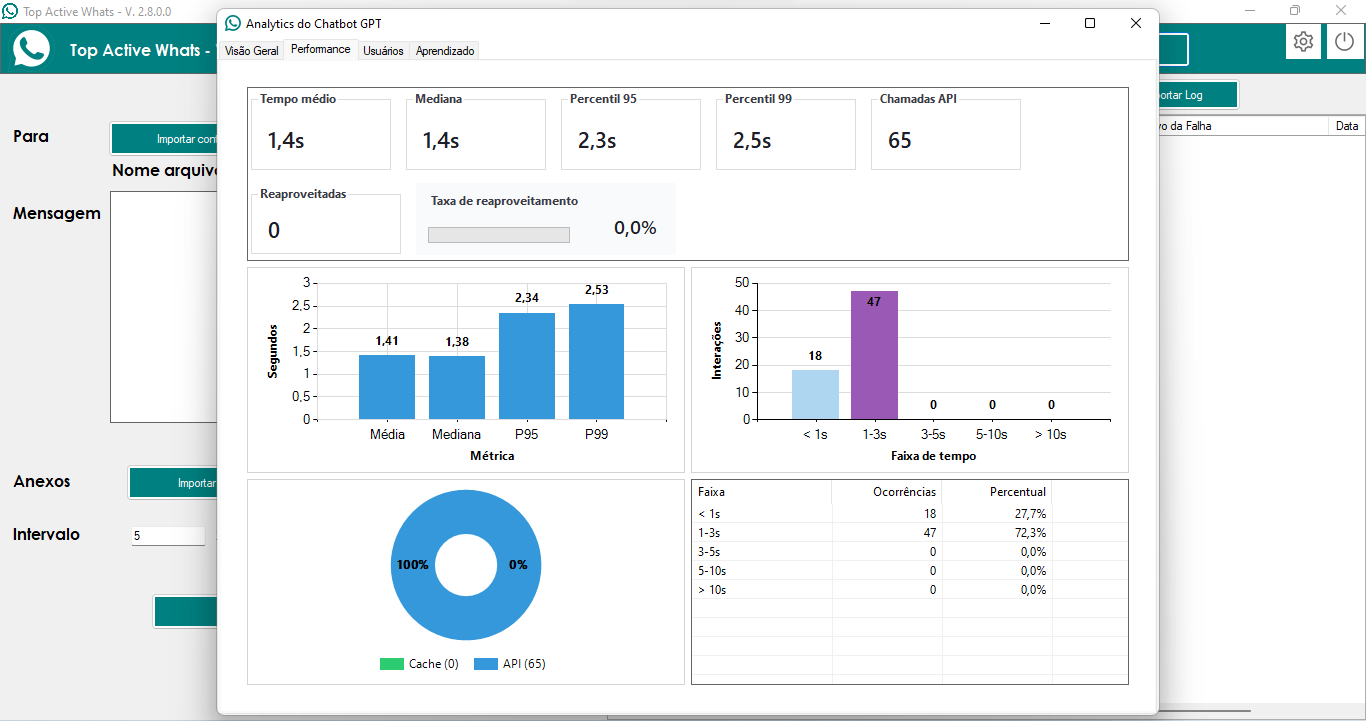Click the Ocorrências column header
Image resolution: width=1366 pixels, height=721 pixels.
pyautogui.click(x=887, y=492)
